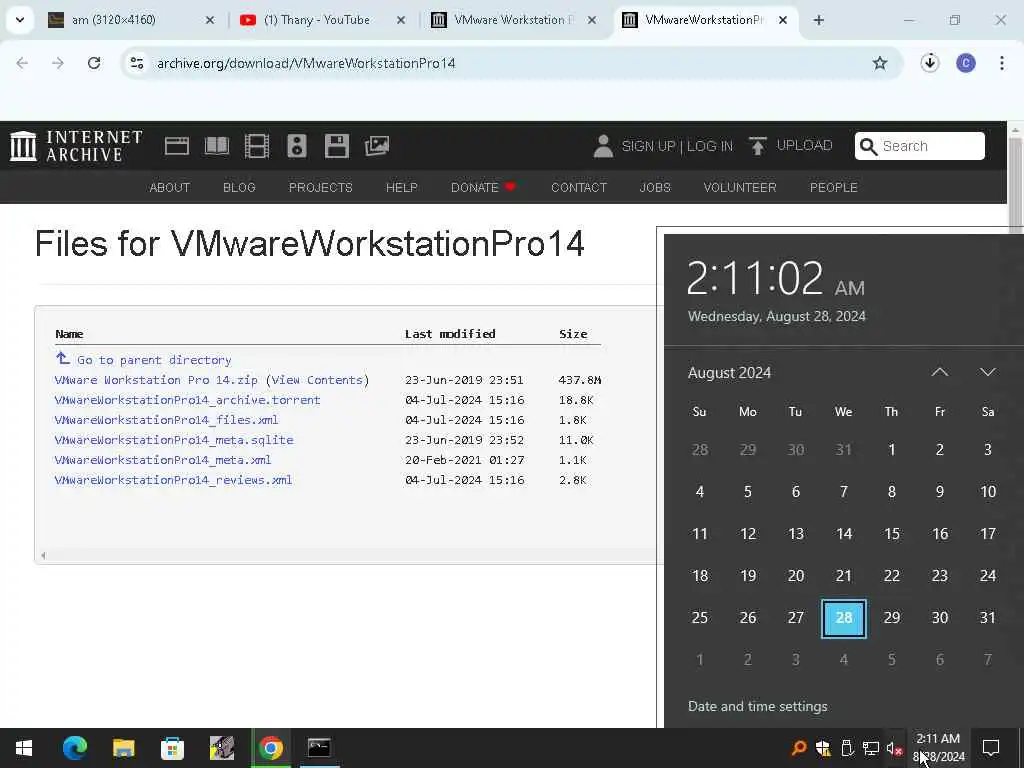
Task: Click the August 2024 month header
Action: click(x=729, y=373)
